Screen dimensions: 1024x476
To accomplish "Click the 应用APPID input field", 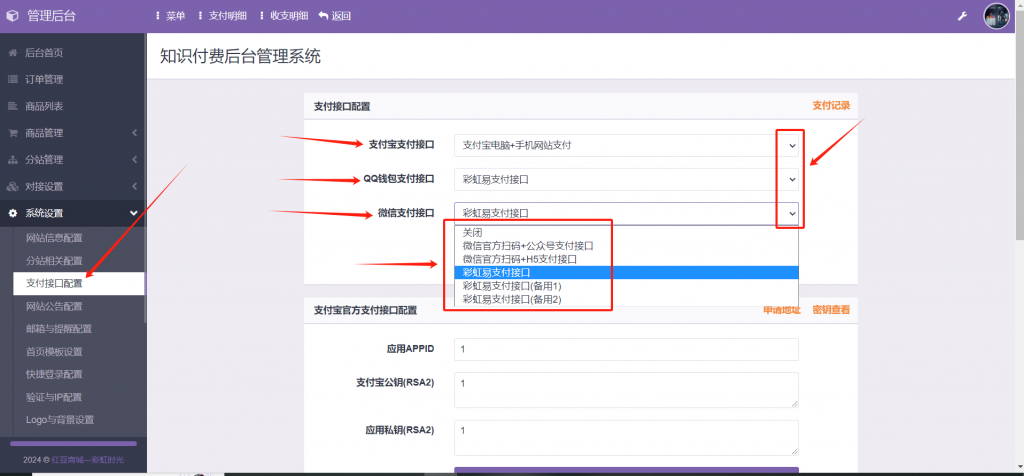I will pyautogui.click(x=626, y=349).
